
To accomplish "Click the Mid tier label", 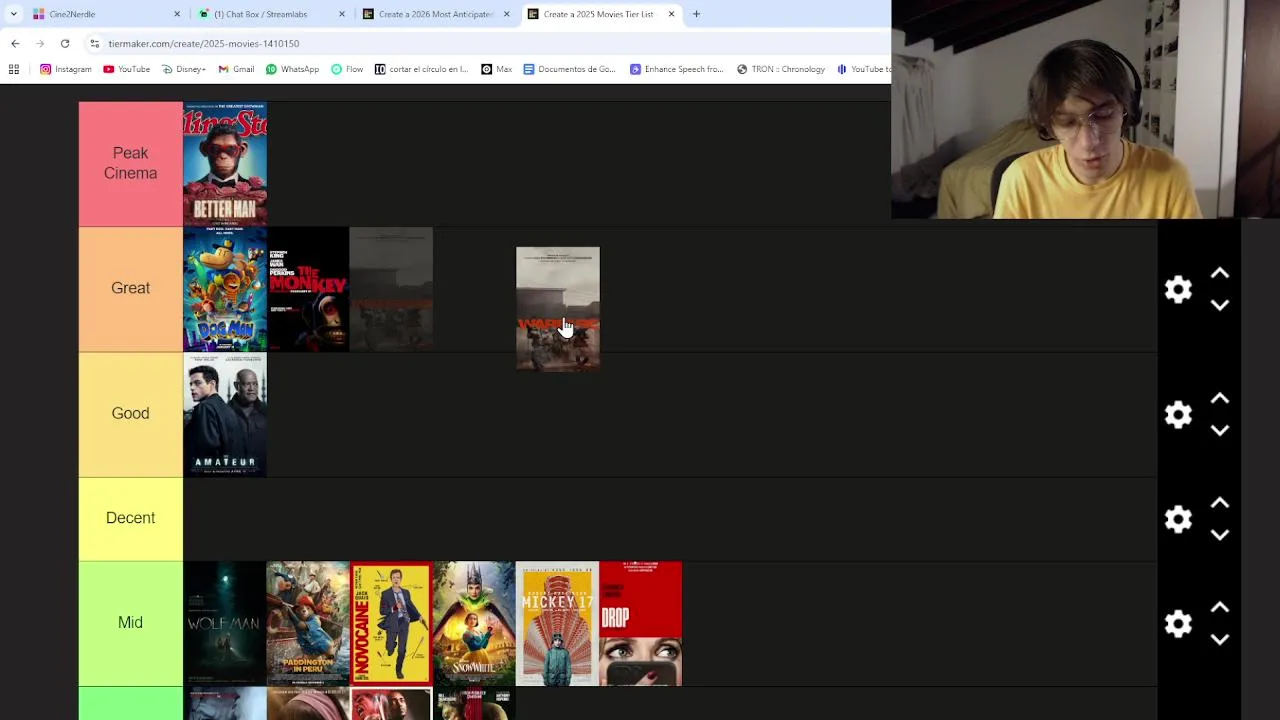I will pyautogui.click(x=130, y=623).
